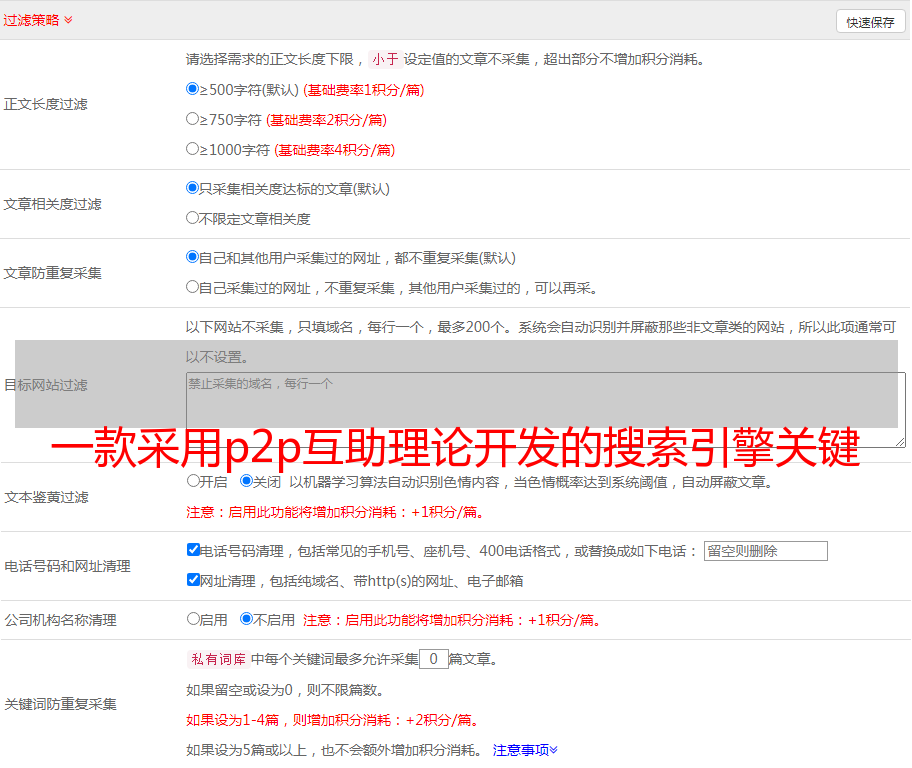This screenshot has width=912, height=768.
Task: Click the 电话号码和网址清理 row label
Action: [x=67, y=566]
